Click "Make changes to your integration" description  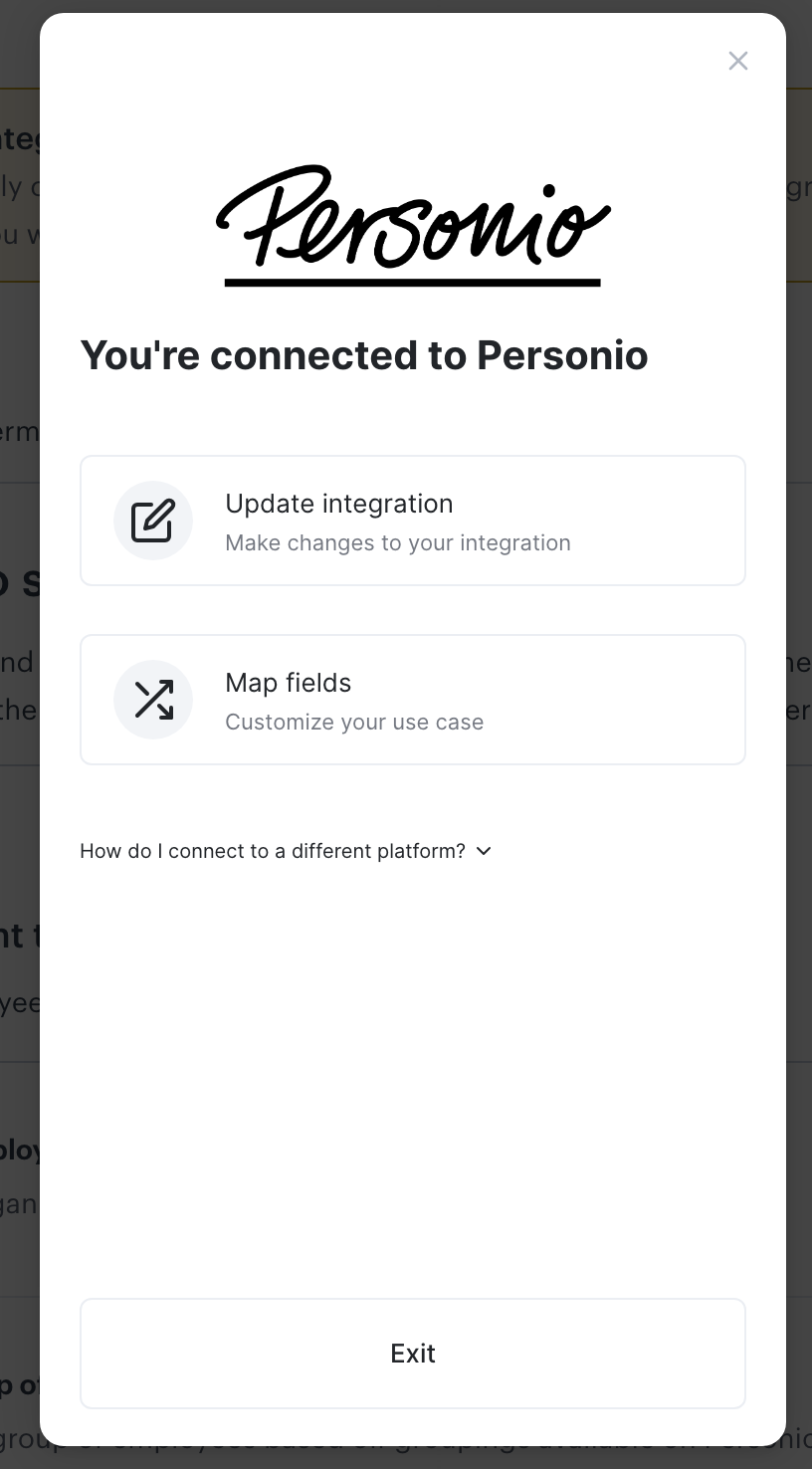(398, 542)
